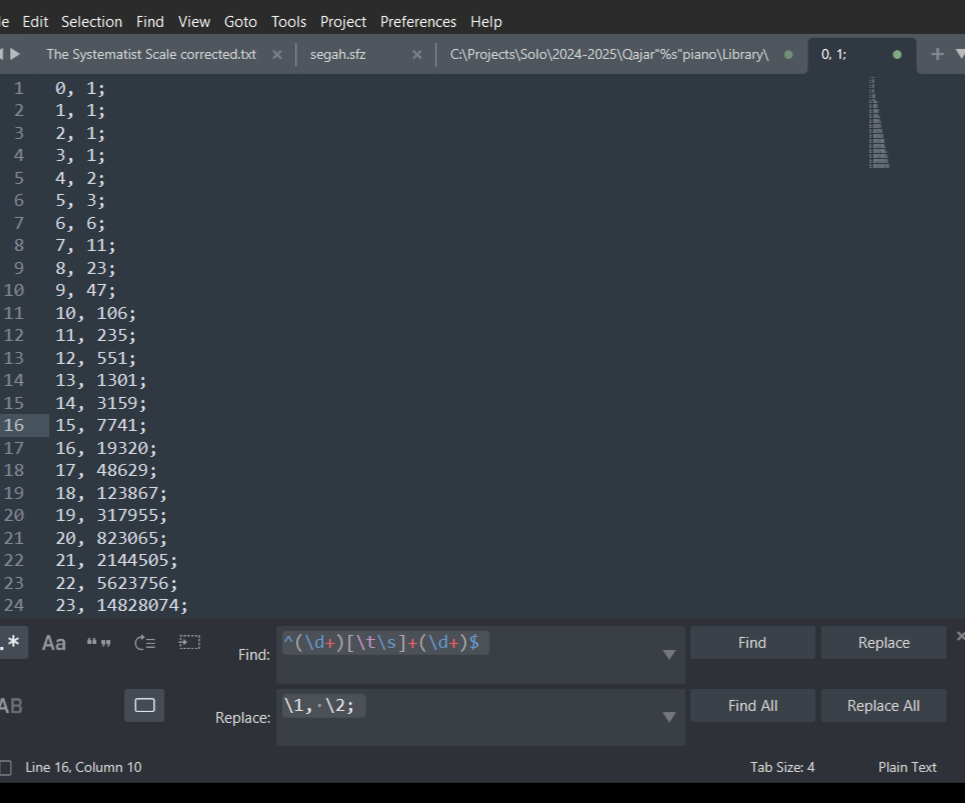Close The Systematist Scale corrected.txt tab
This screenshot has width=965, height=803.
pos(277,54)
